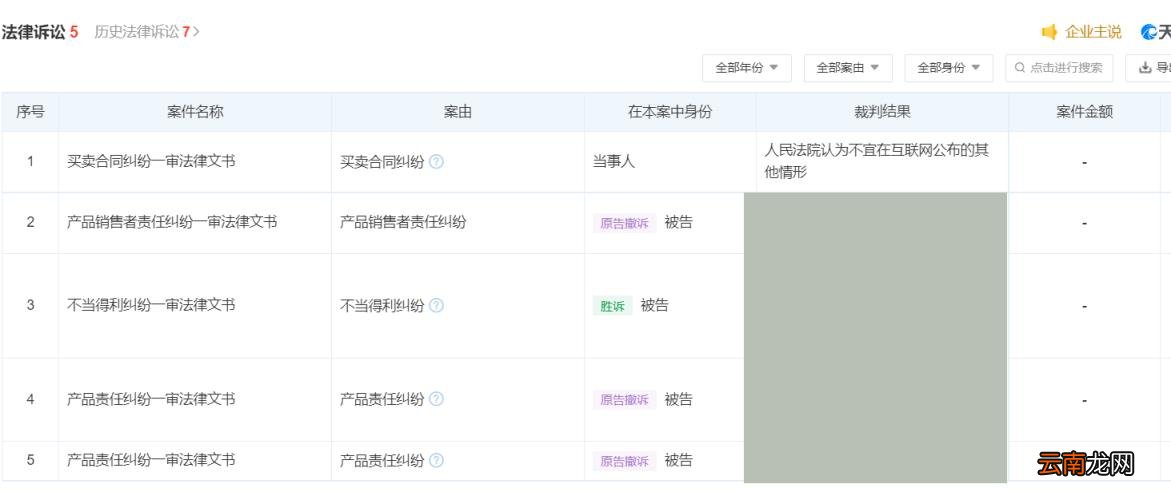Click the 原告撤诉 tag in row 4

click(625, 399)
